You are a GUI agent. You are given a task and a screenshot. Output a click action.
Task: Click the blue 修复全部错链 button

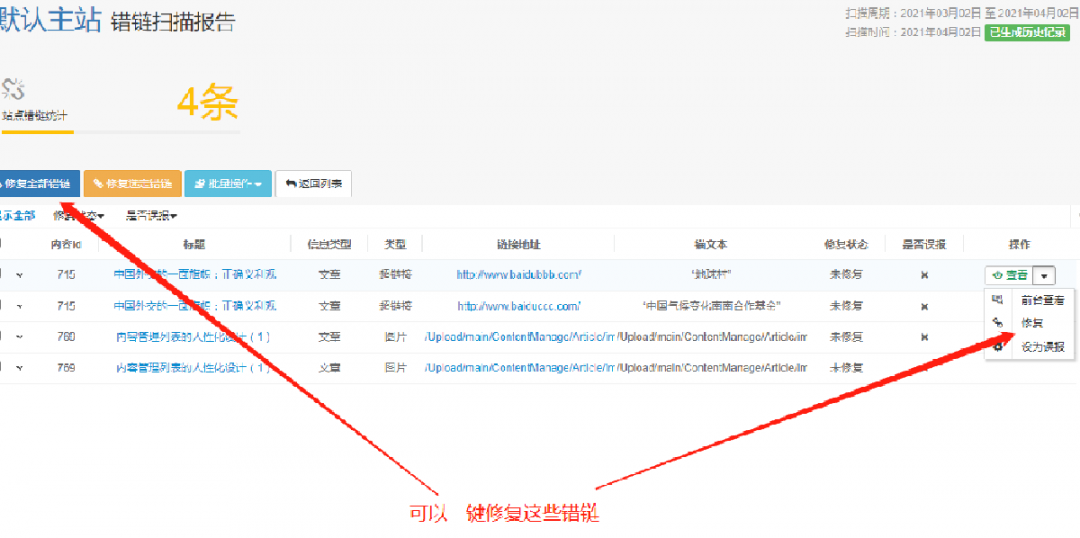[x=37, y=184]
